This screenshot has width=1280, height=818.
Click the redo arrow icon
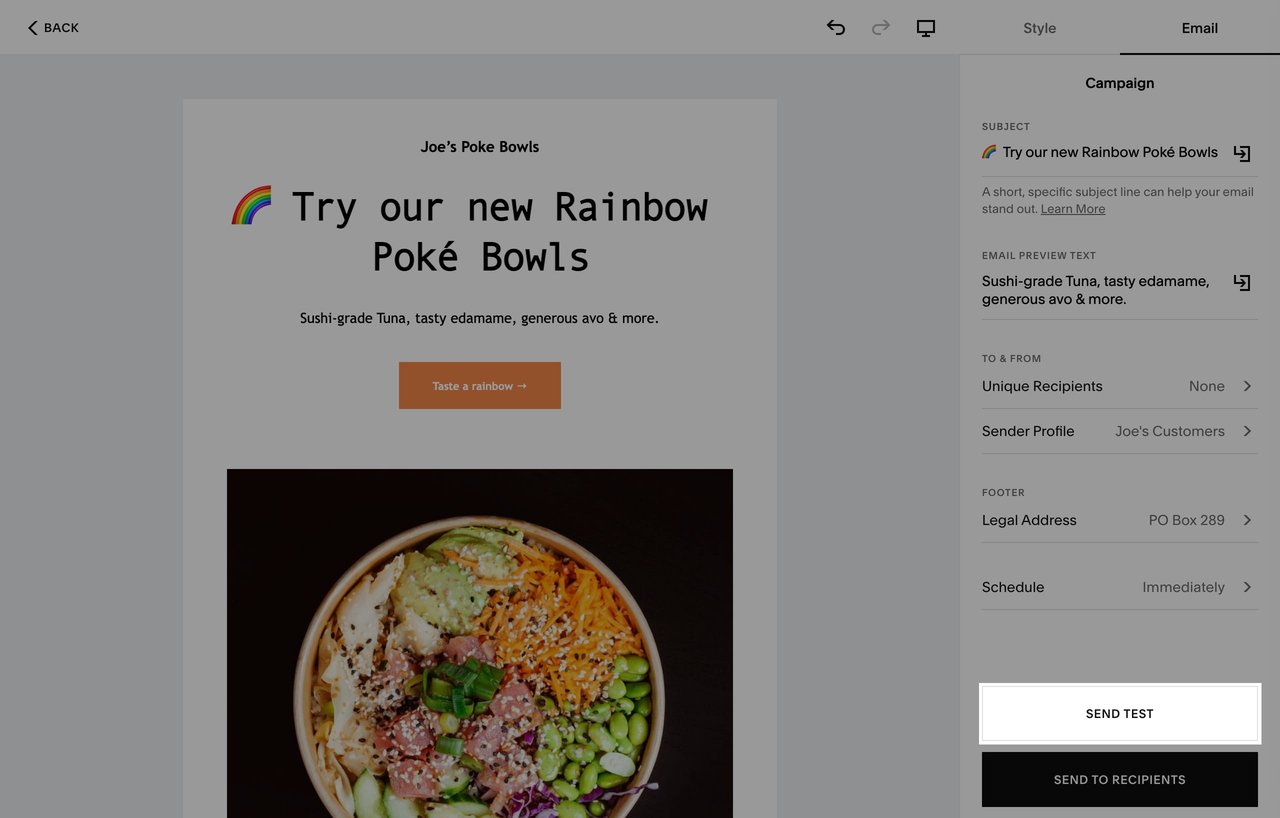coord(880,28)
